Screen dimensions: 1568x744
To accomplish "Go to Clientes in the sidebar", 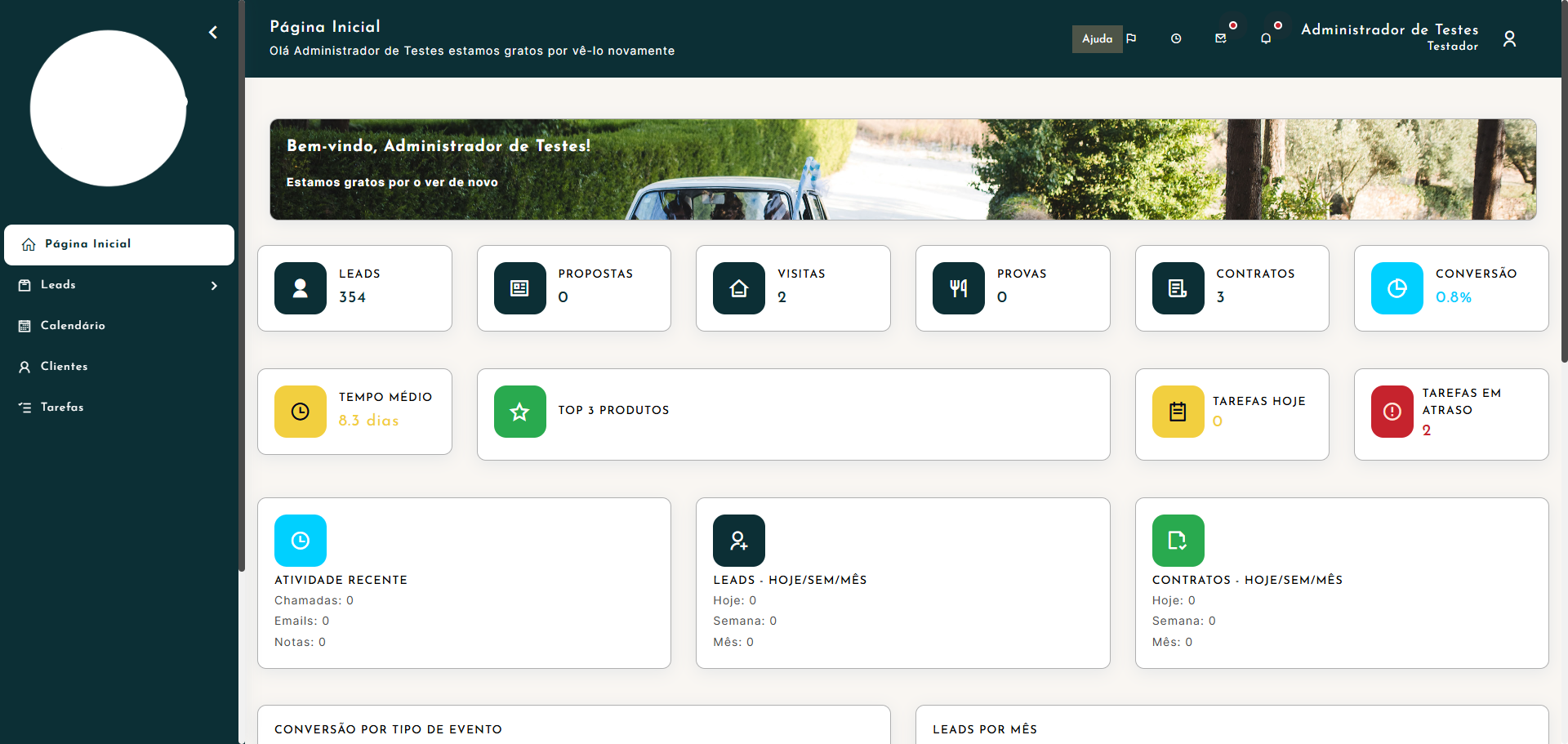I will (x=64, y=367).
